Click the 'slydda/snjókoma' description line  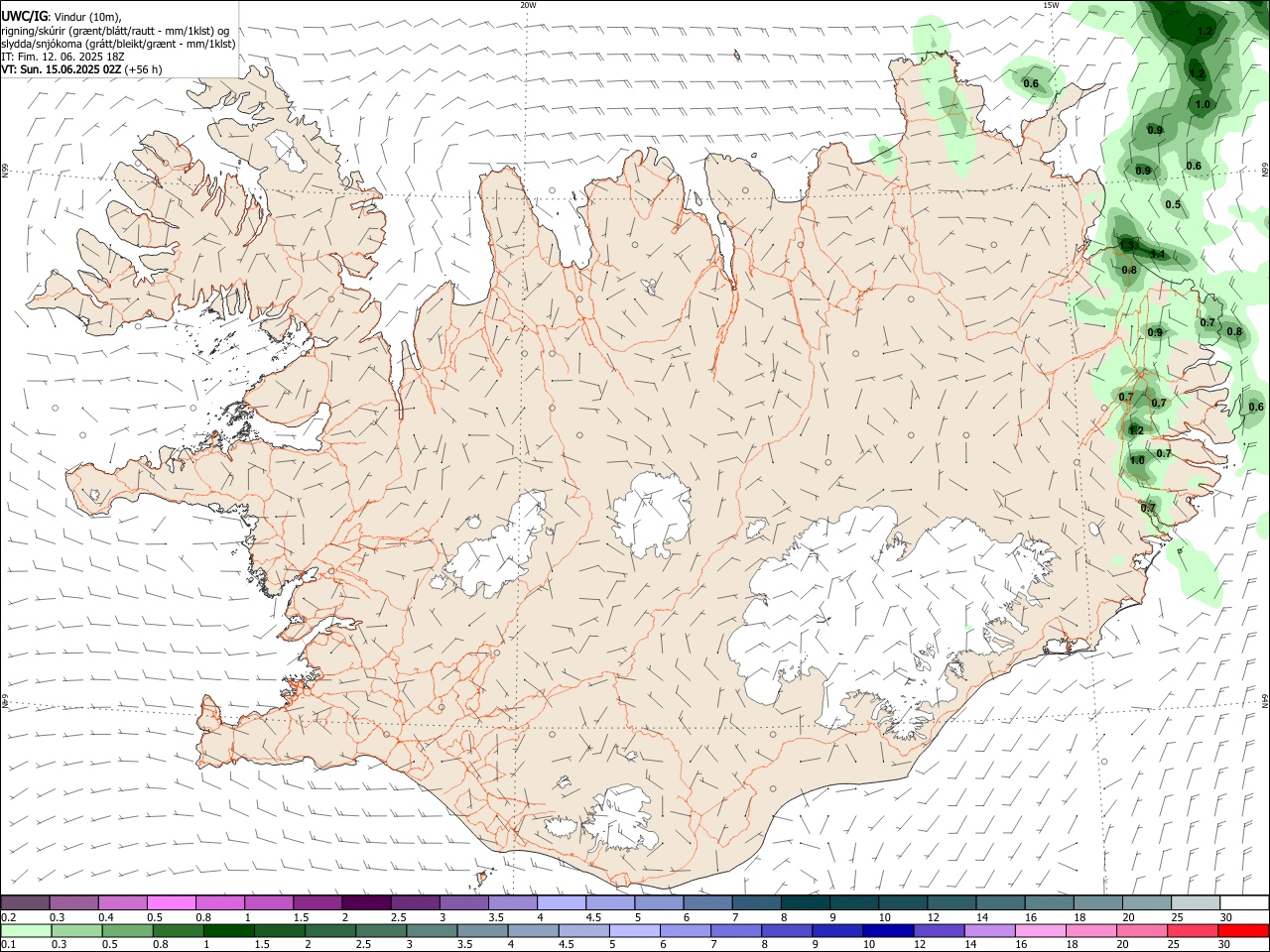118,44
